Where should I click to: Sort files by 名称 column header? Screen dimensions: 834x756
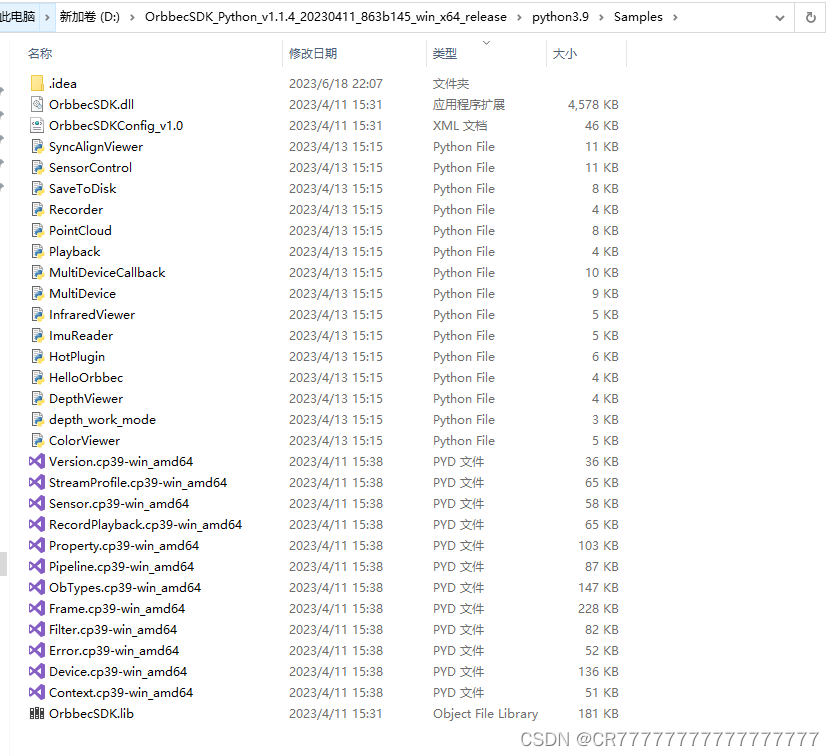click(x=40, y=53)
